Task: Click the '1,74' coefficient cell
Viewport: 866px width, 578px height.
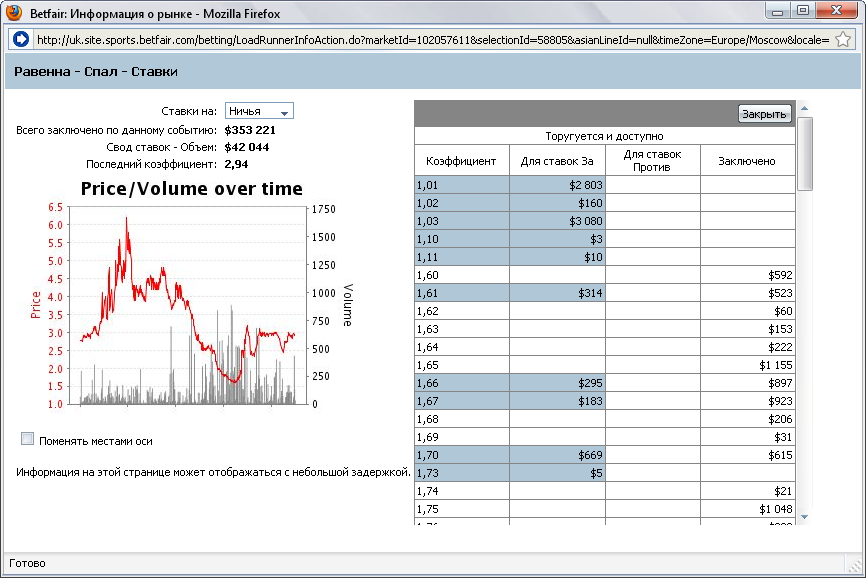Action: click(462, 491)
